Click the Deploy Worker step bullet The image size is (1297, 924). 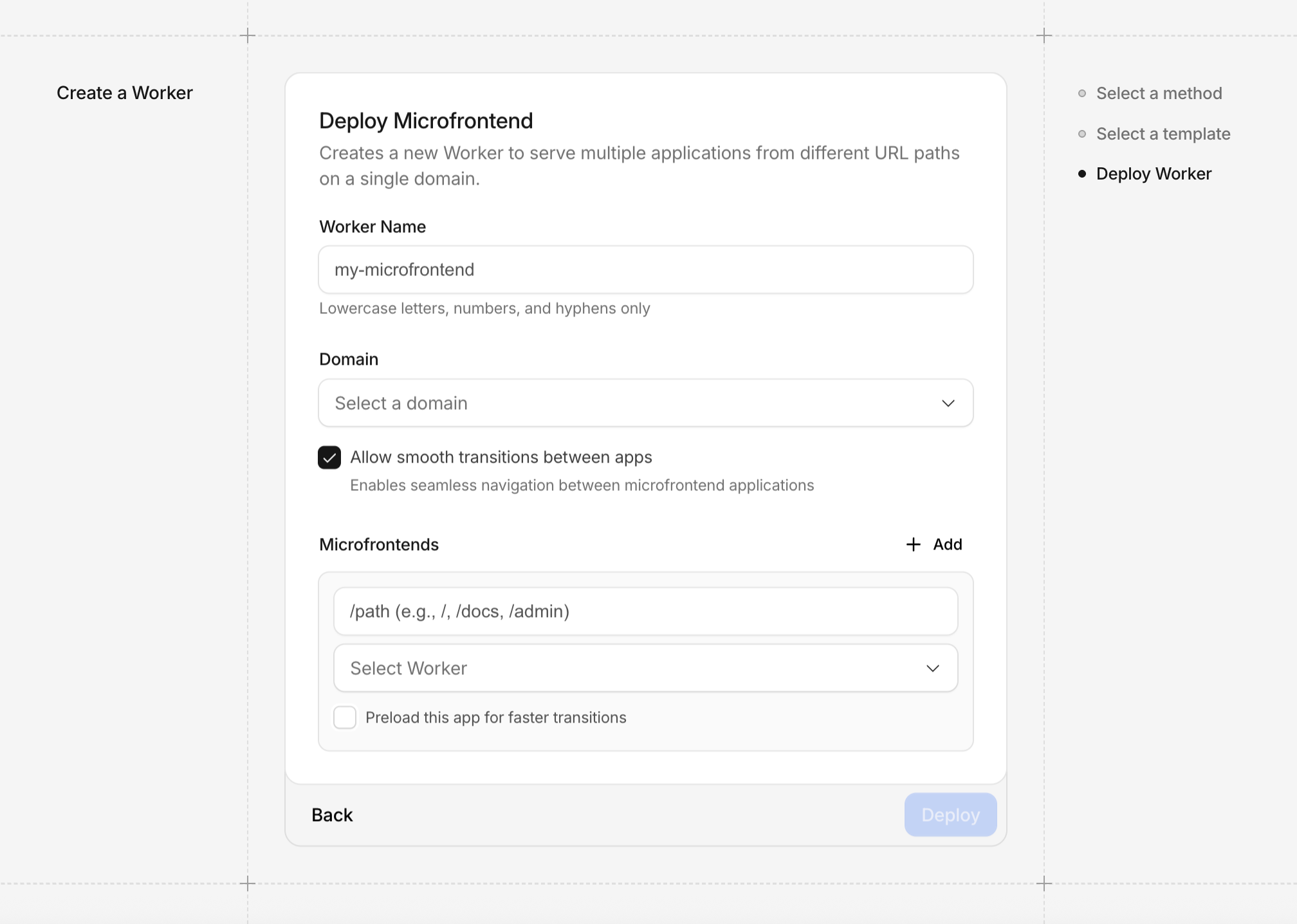[x=1082, y=174]
